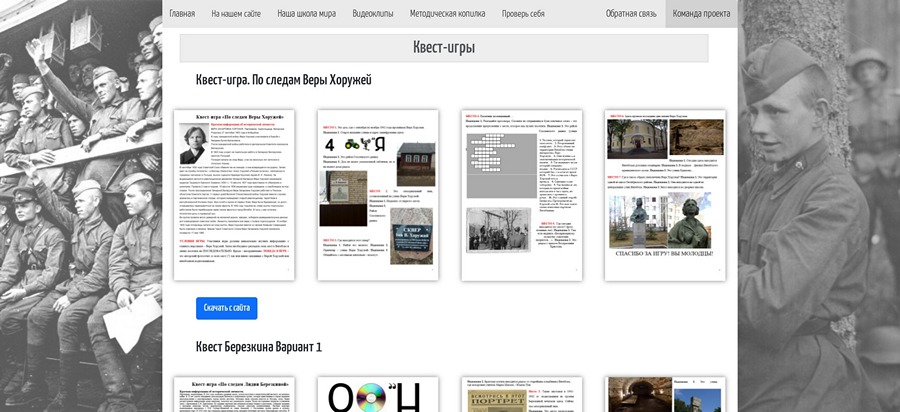Click the Квест Березкина Вариант 1 heading

point(259,347)
